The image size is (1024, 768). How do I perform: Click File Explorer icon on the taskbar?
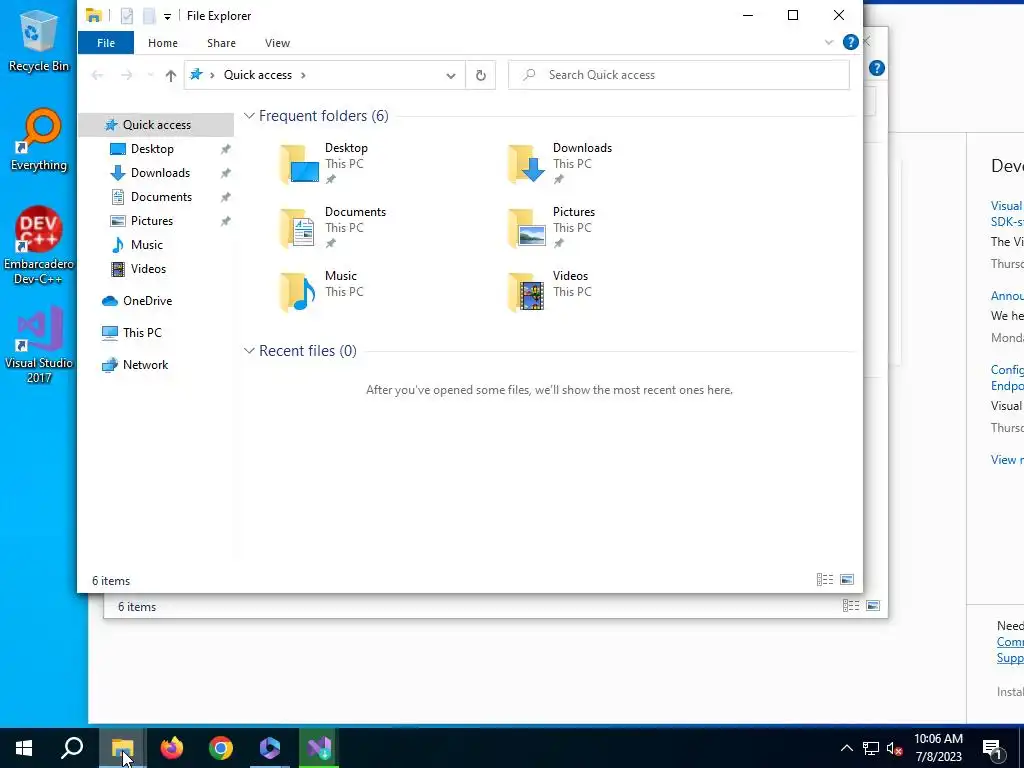click(122, 748)
